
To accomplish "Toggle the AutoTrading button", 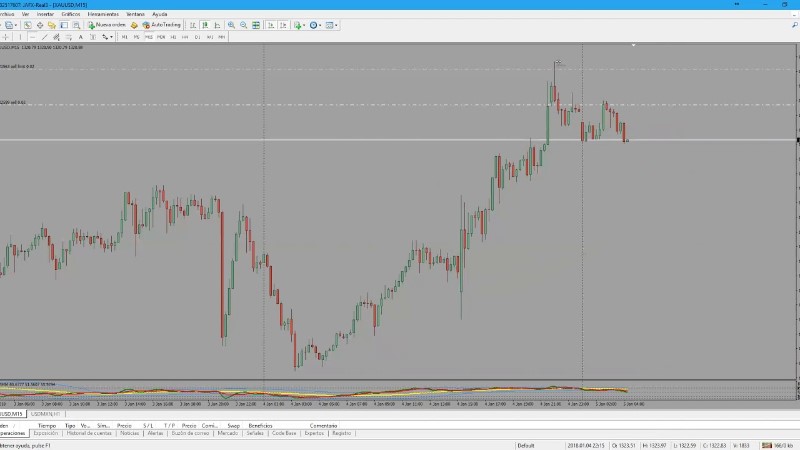I will [160, 25].
